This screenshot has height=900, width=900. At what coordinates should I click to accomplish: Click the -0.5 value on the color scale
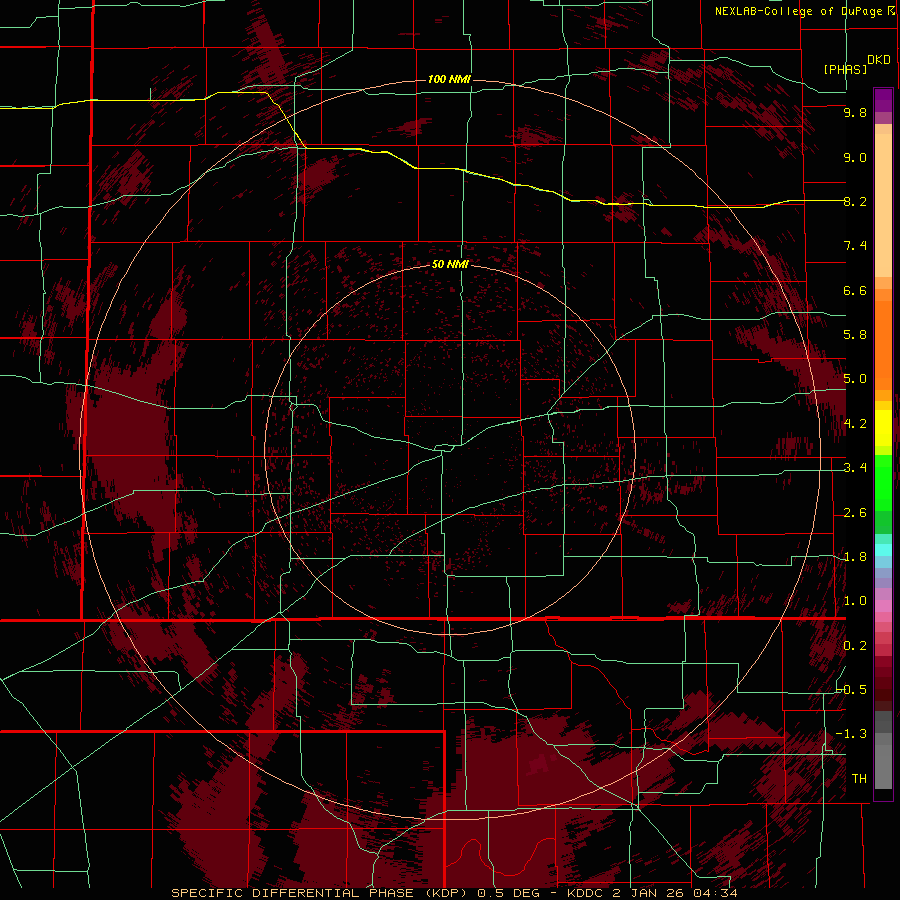point(852,690)
